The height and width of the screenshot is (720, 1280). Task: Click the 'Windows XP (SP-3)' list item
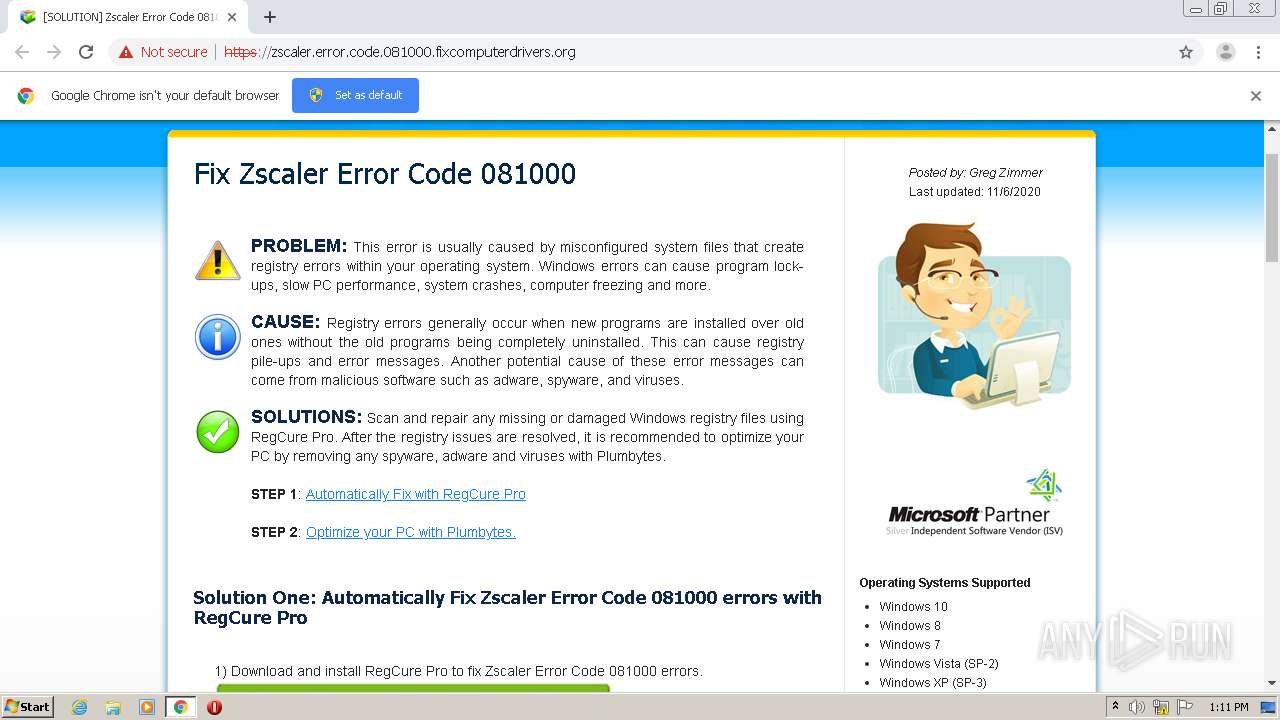pos(933,683)
